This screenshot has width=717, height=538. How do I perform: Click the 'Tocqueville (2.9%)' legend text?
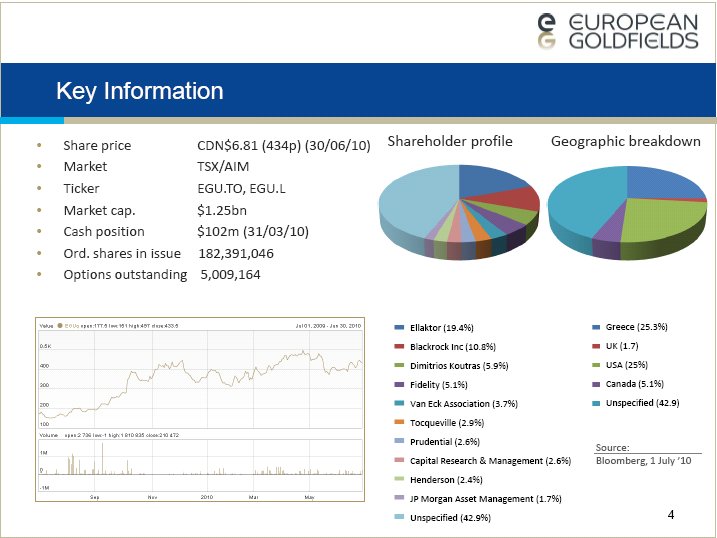[x=447, y=423]
